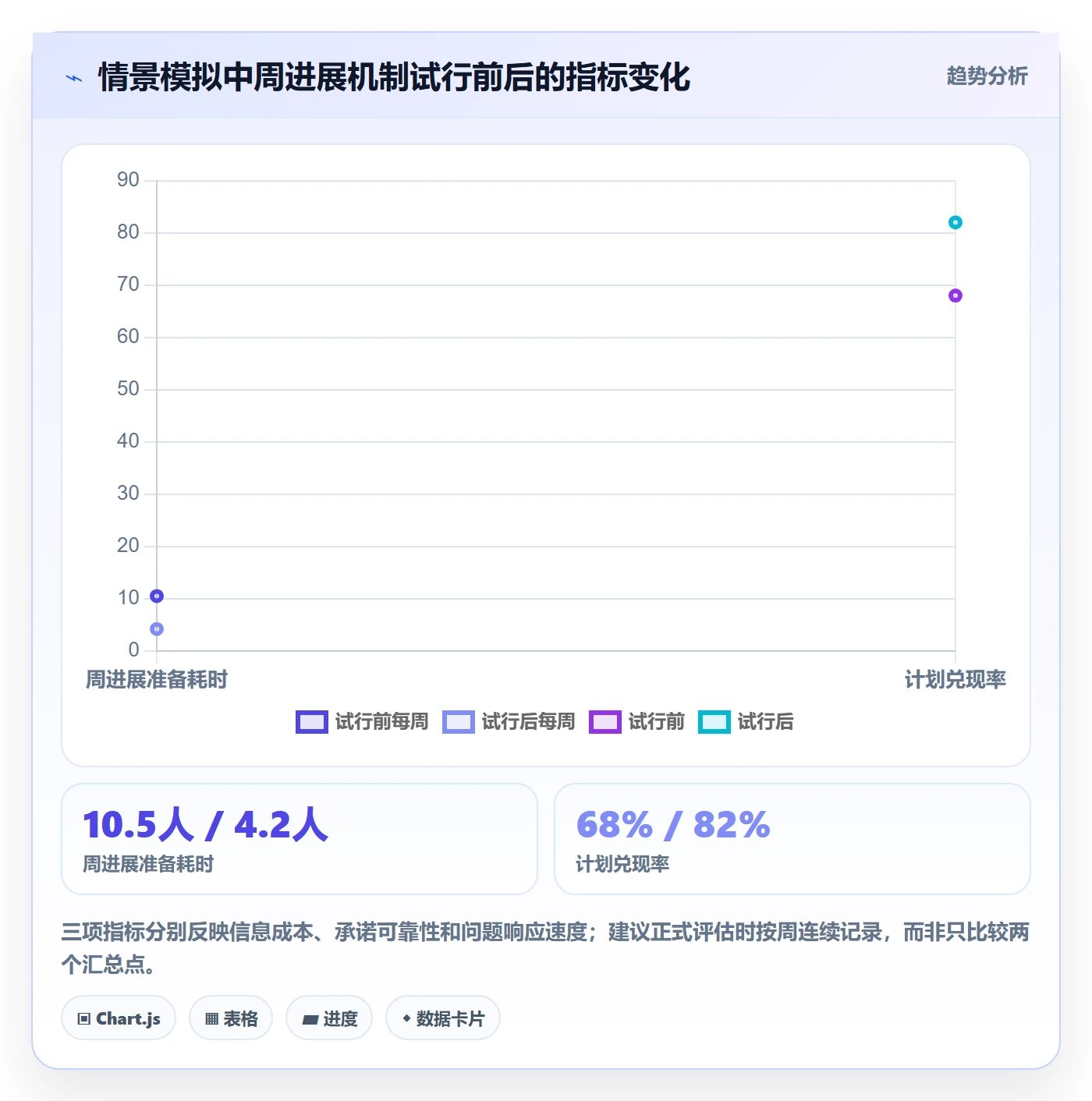Click the bar icon in 进度 chip

[x=310, y=1019]
